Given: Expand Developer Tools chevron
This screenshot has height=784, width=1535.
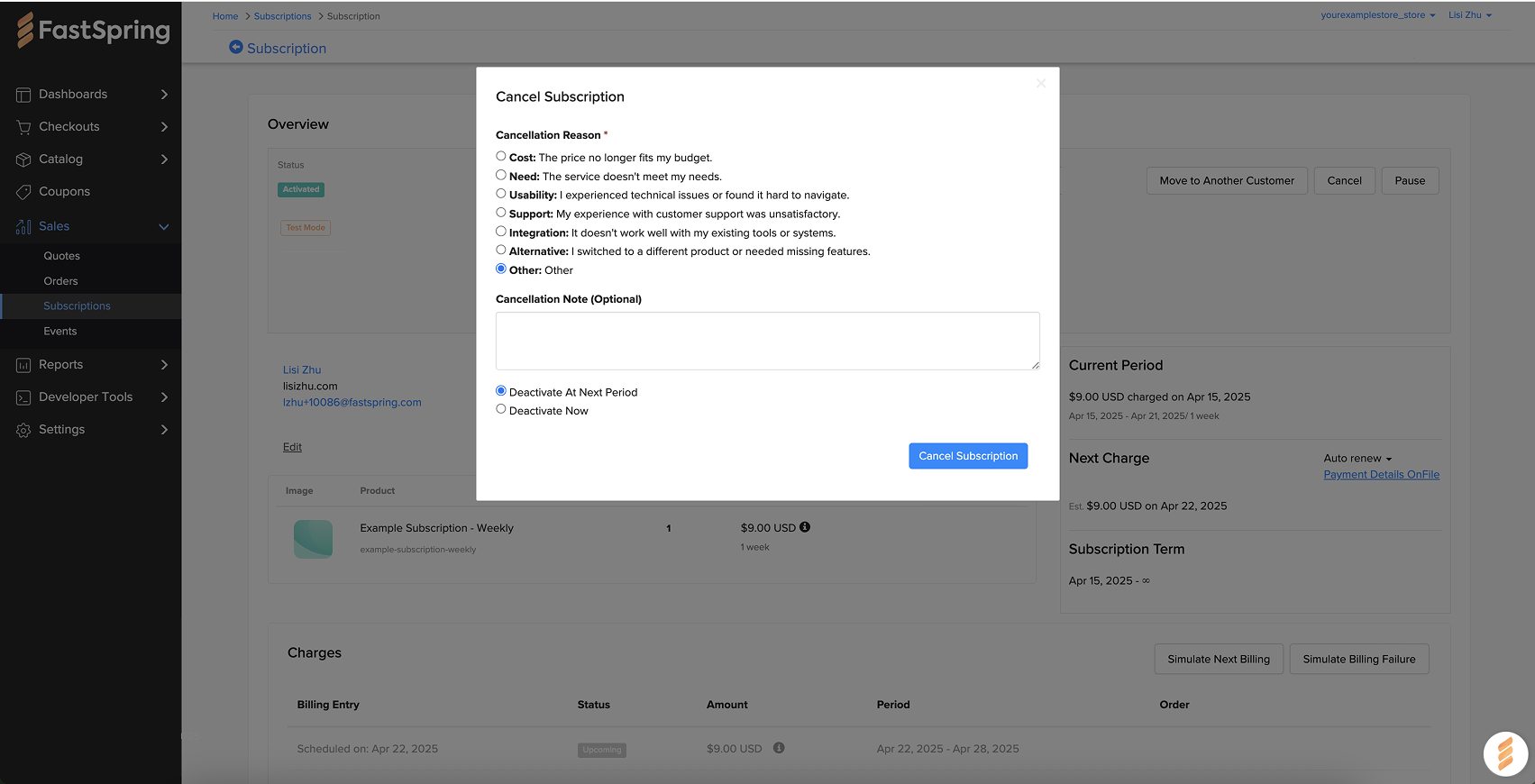Looking at the screenshot, I should (164, 397).
